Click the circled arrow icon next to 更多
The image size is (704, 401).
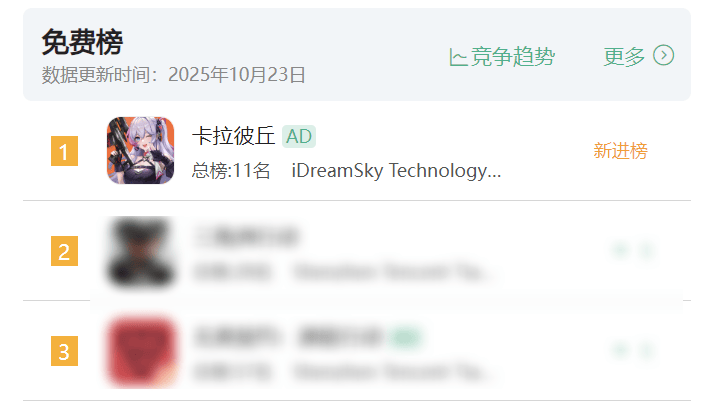pos(663,55)
